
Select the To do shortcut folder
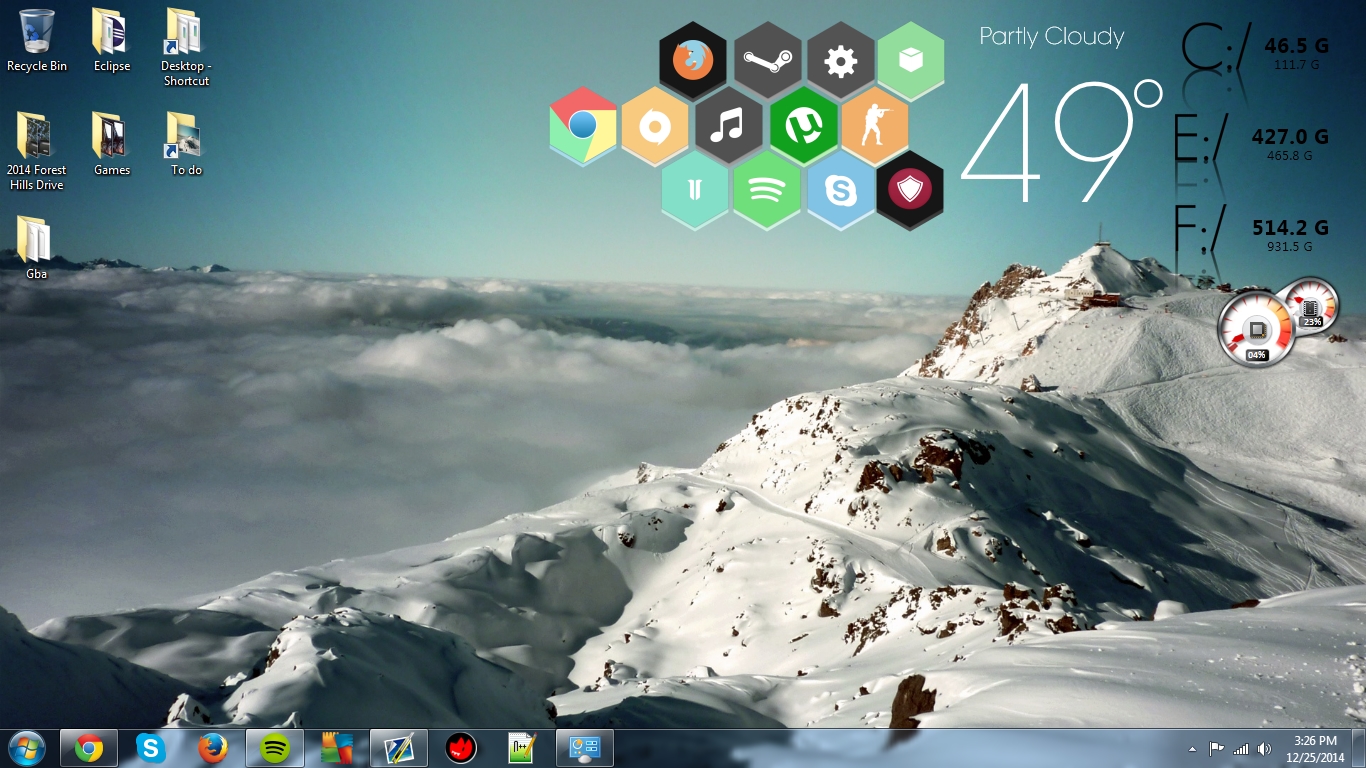pos(186,145)
